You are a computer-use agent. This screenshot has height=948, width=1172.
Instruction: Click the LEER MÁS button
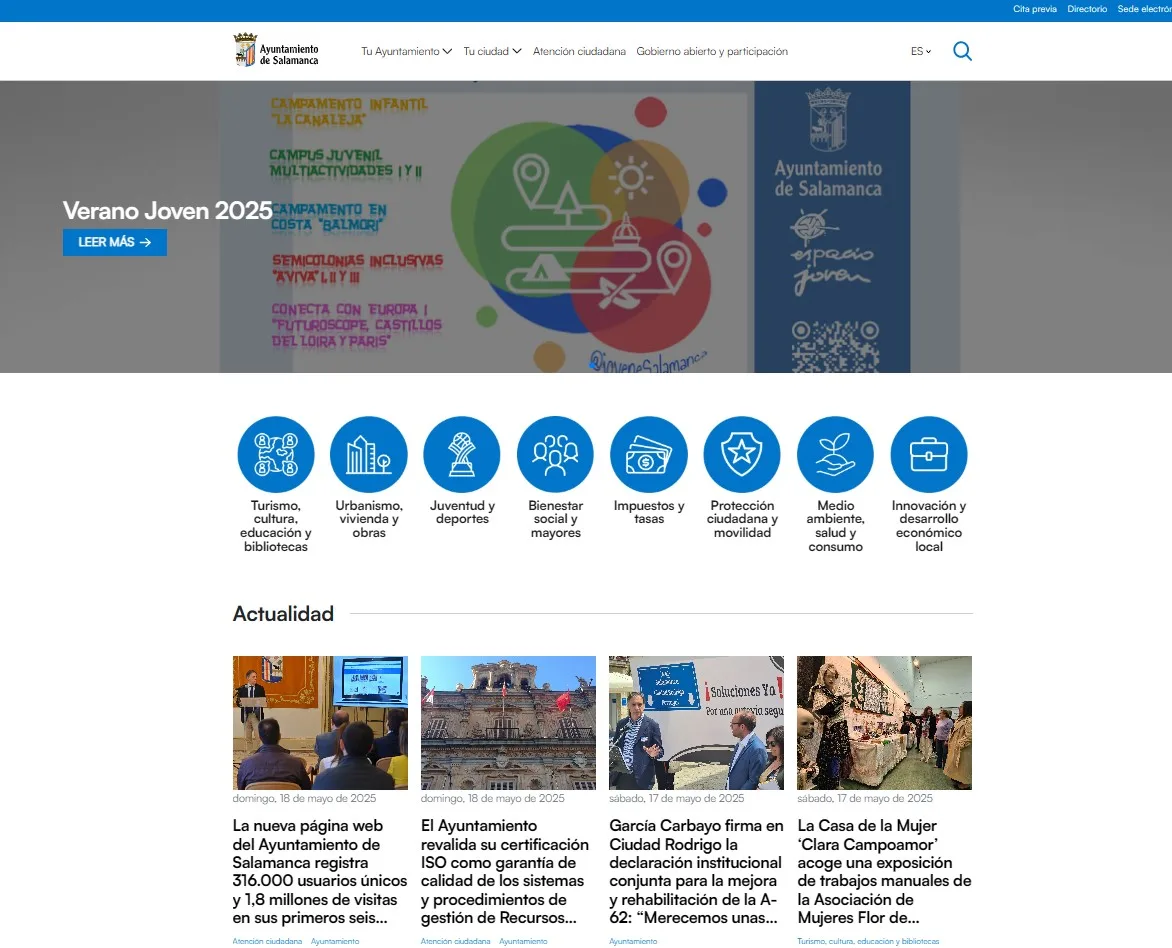(114, 242)
